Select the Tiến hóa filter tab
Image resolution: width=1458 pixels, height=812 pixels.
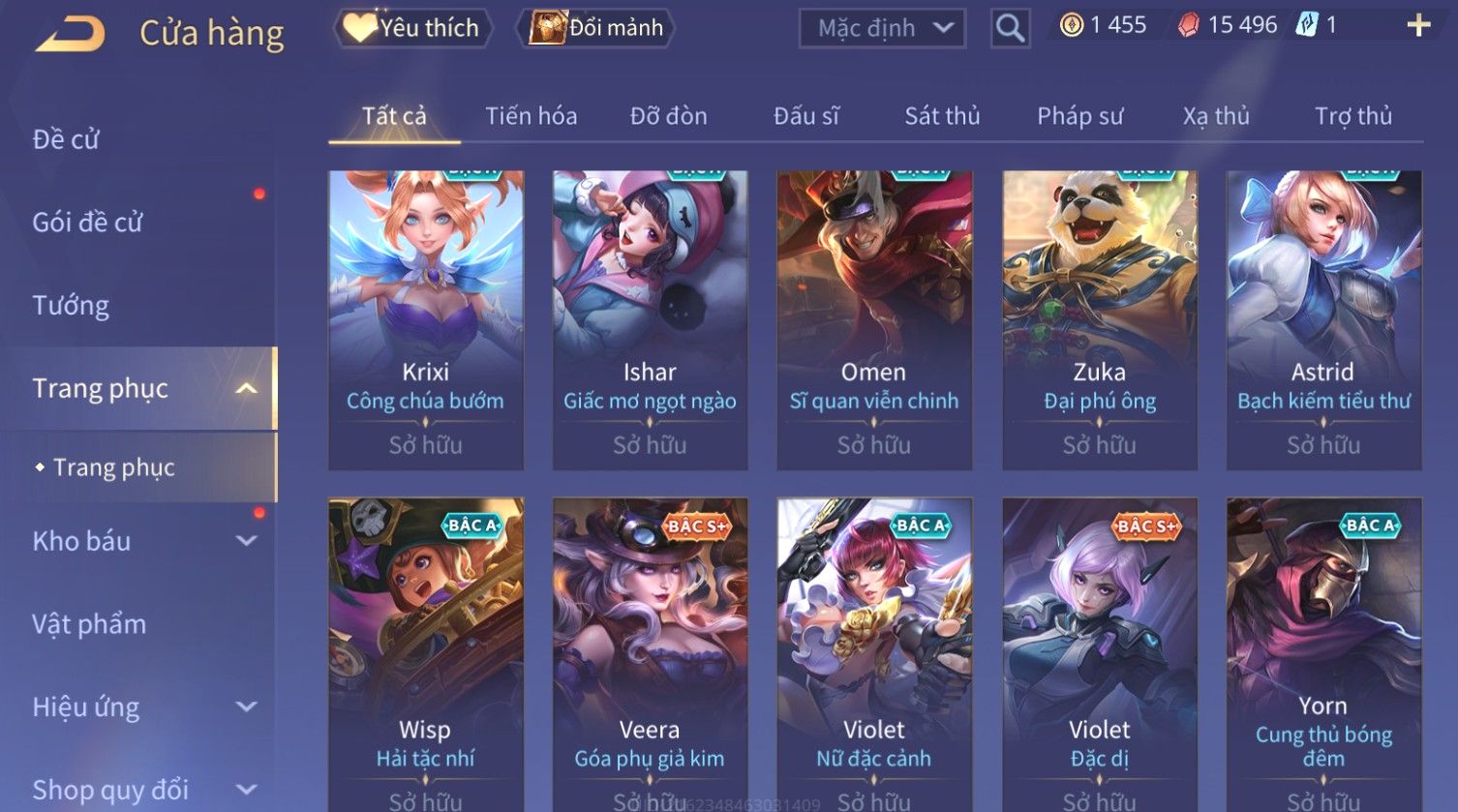[x=531, y=116]
